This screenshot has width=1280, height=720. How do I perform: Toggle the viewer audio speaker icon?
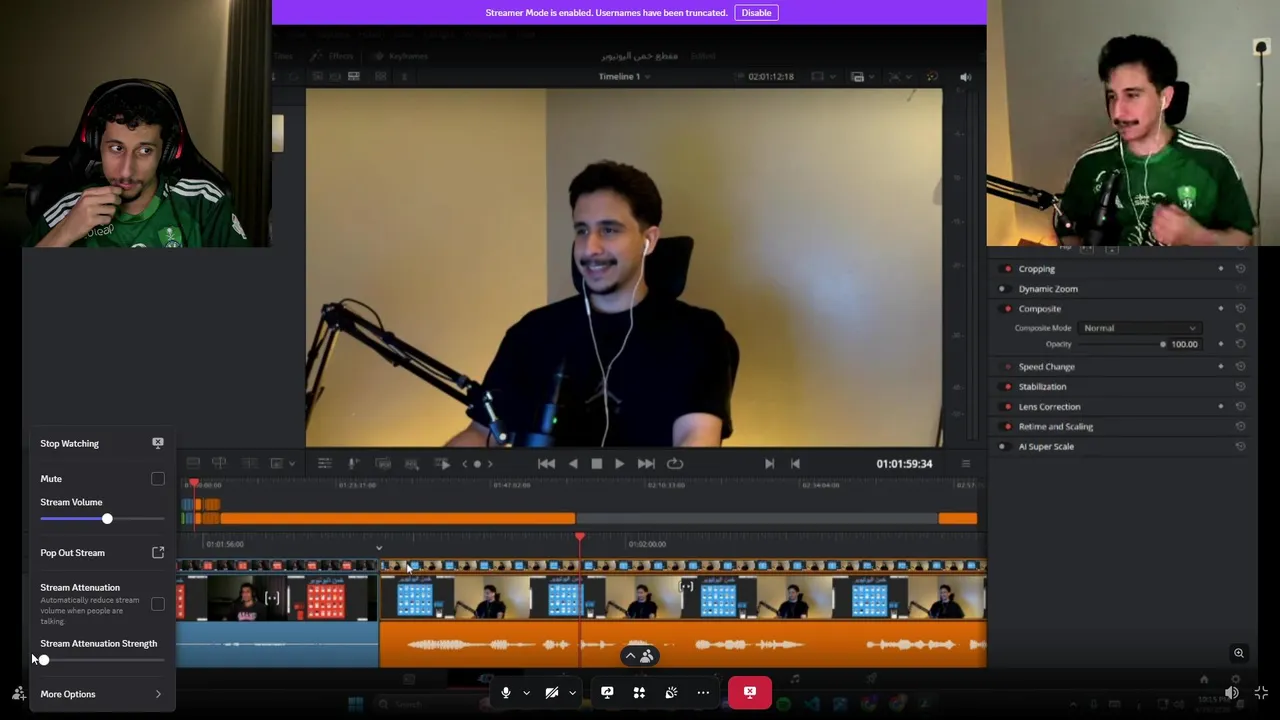965,77
